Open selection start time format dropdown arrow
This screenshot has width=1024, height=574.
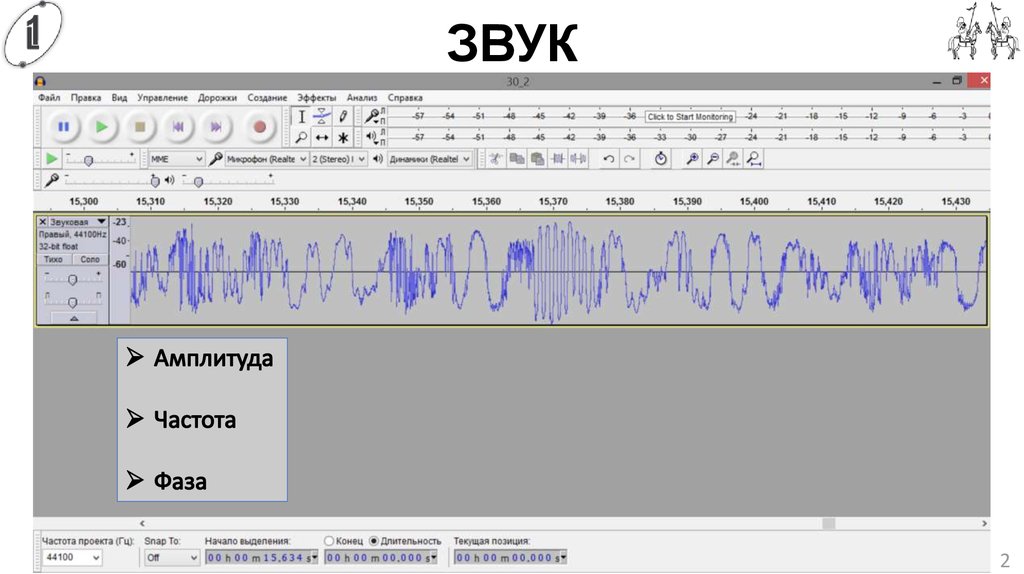tap(315, 557)
